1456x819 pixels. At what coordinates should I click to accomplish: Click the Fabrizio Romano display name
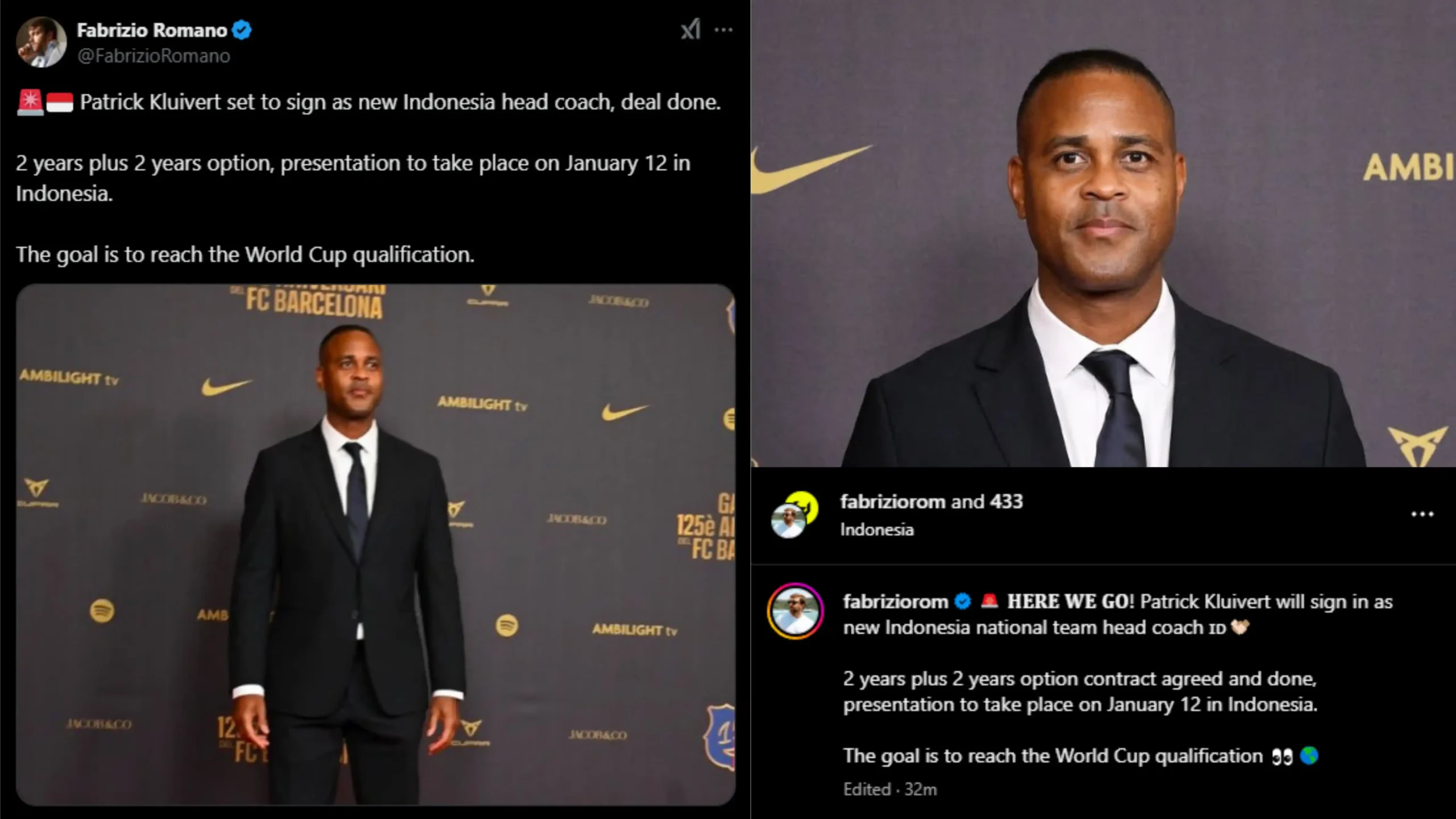(x=152, y=30)
